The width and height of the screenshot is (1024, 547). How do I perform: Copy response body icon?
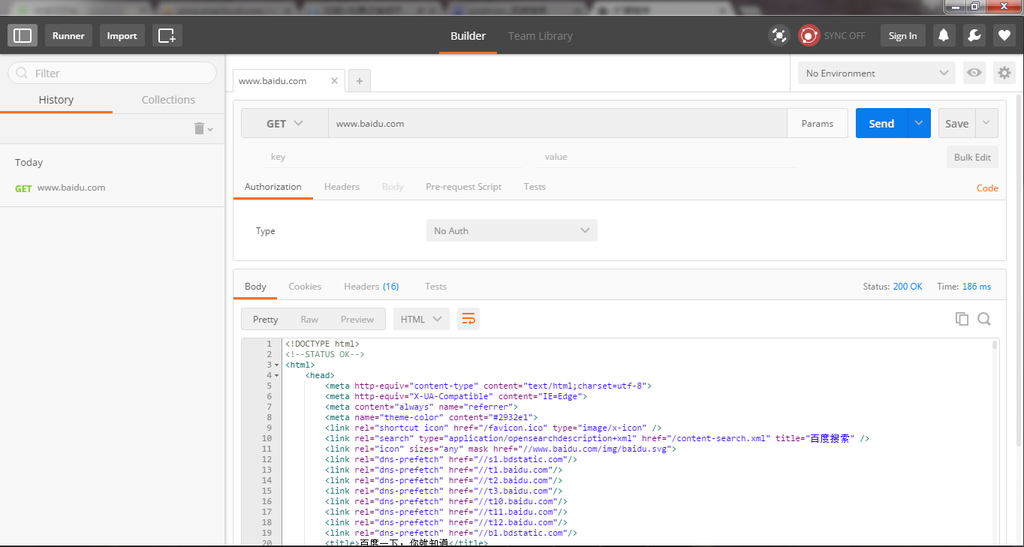click(961, 319)
